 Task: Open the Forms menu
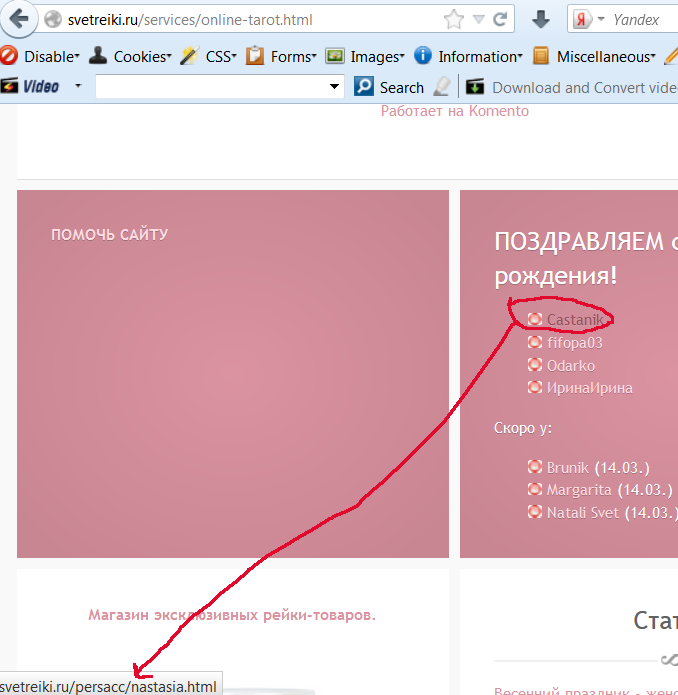293,57
